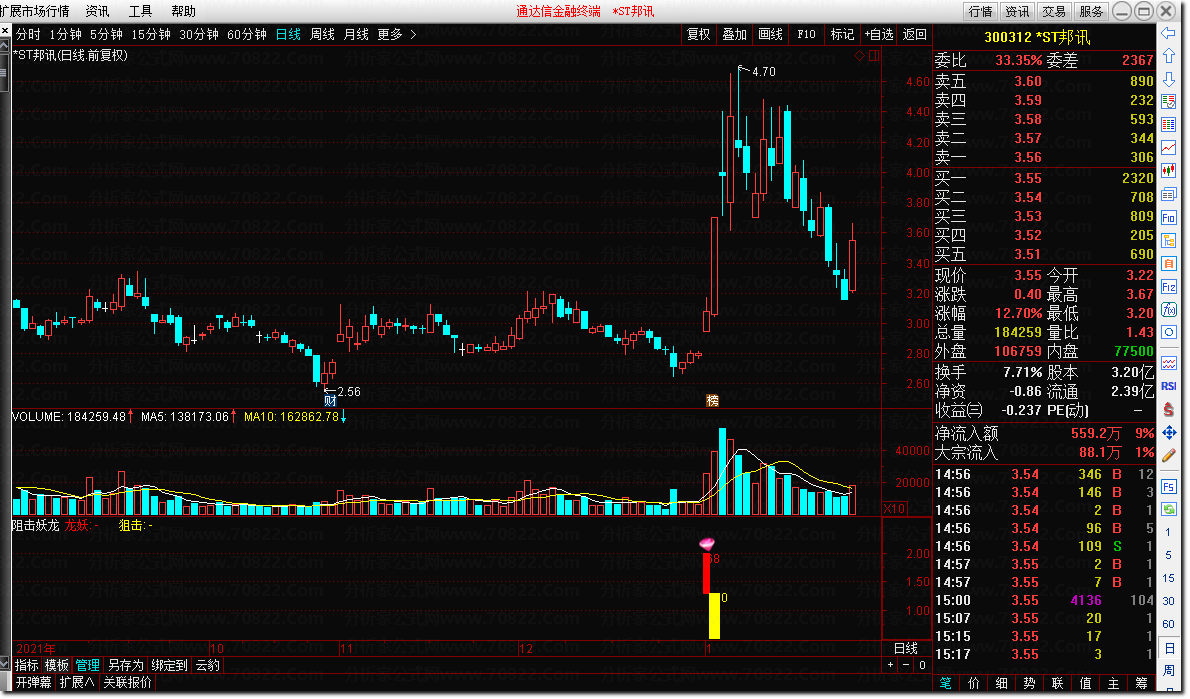1190x699 pixels.
Task: Click the plus zoom button at chart bottom
Action: tap(890, 665)
